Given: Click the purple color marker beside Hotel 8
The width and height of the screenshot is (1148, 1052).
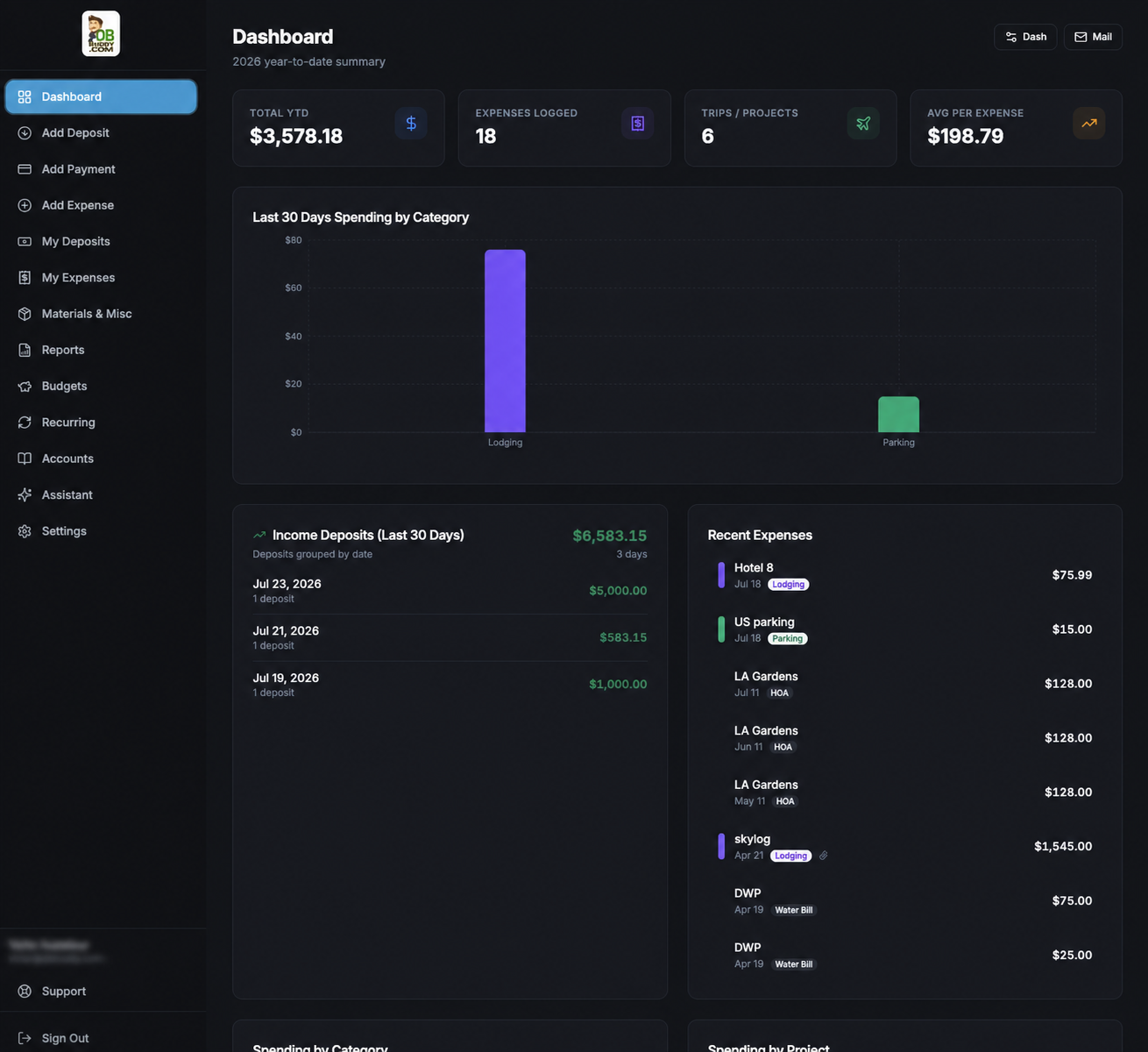Looking at the screenshot, I should pyautogui.click(x=721, y=575).
